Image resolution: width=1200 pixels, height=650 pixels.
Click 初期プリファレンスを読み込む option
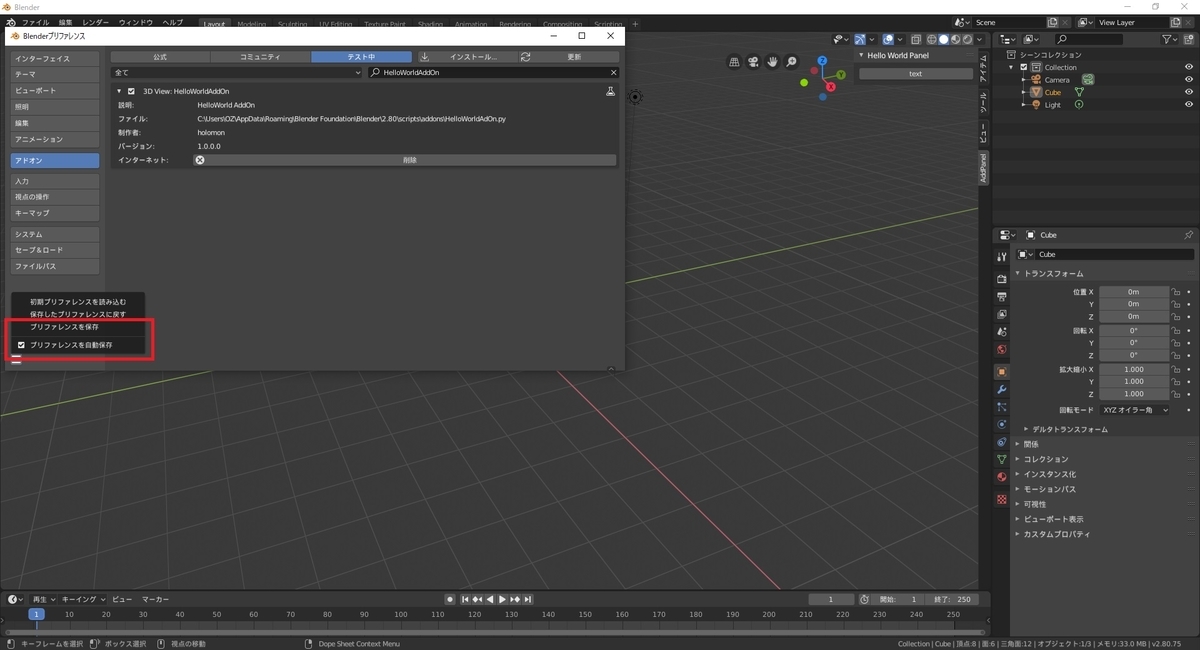78,301
